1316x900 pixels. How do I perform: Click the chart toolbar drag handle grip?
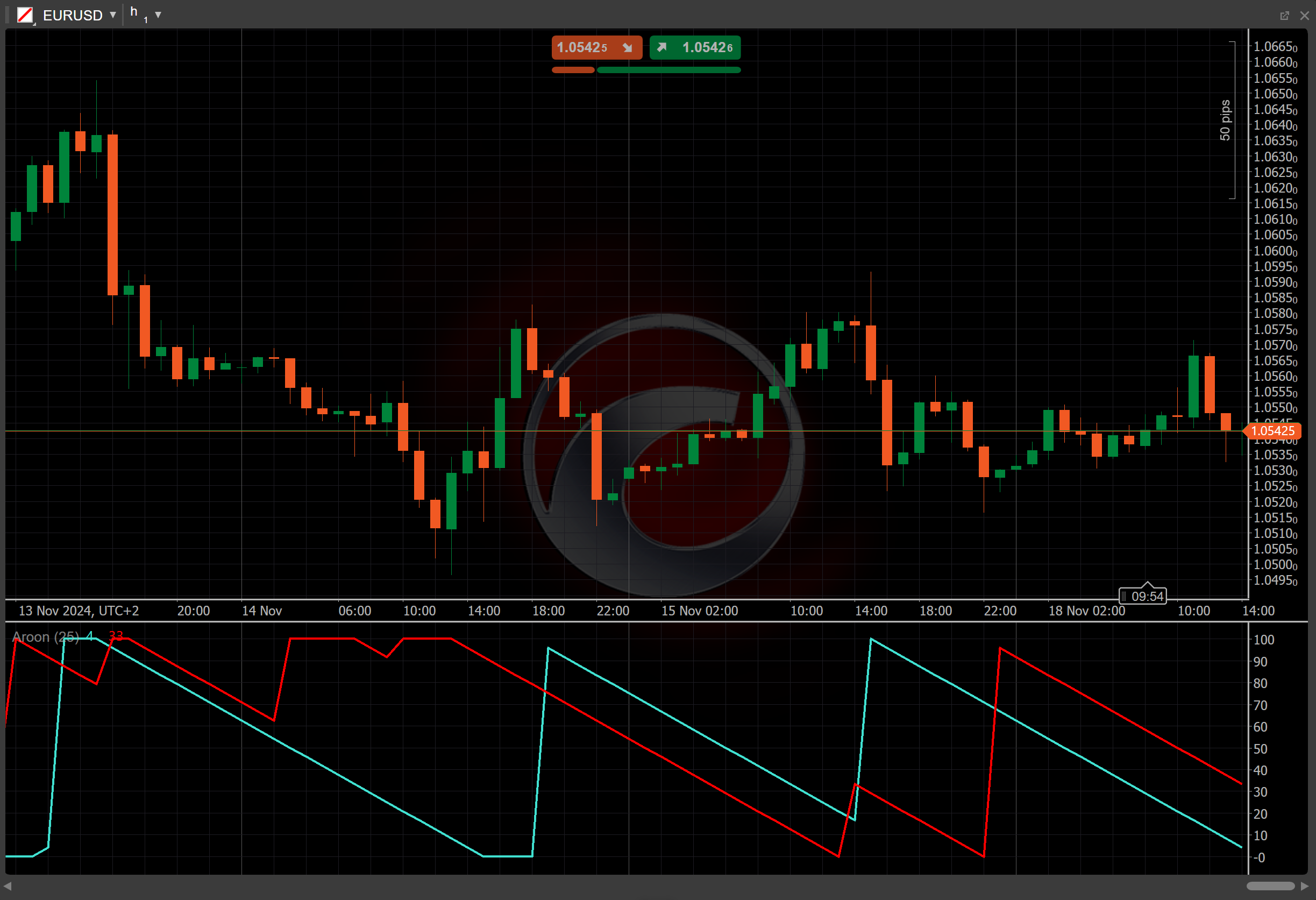[8, 15]
